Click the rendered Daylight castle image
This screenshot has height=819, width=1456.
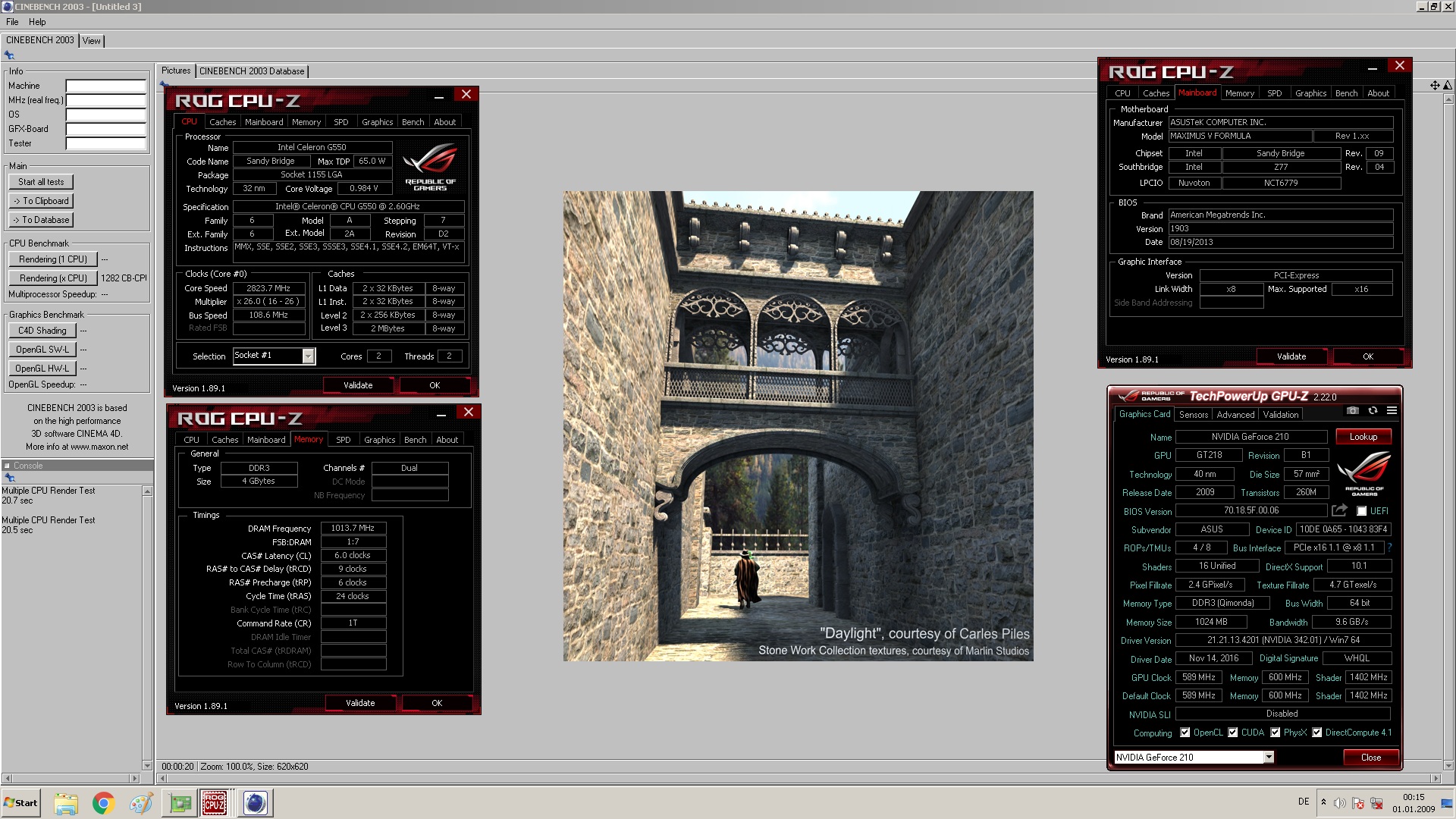[798, 426]
